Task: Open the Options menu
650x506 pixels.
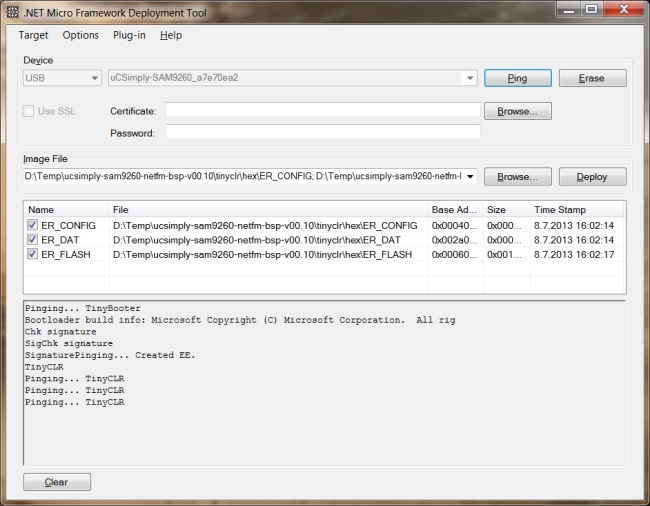Action: point(80,35)
